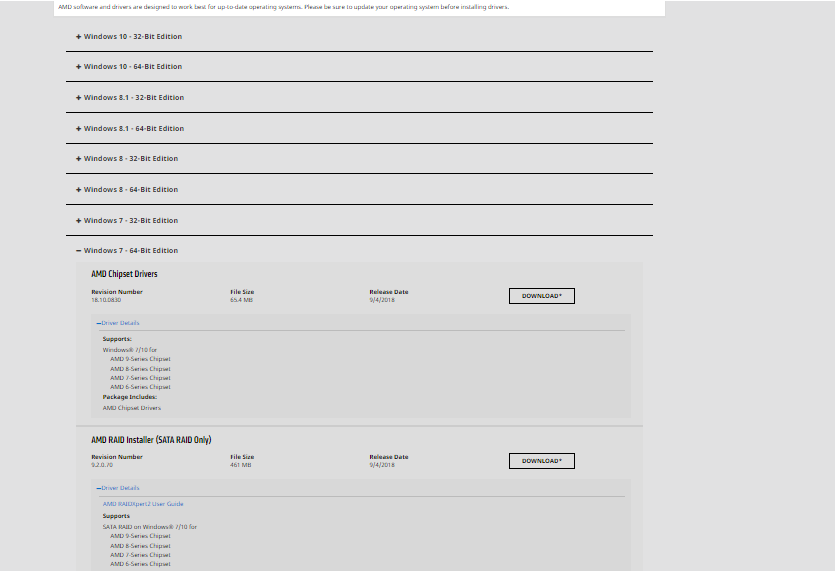Collapse Windows 7 - 64-Bit Edition section
The image size is (835, 571).
tap(127, 250)
